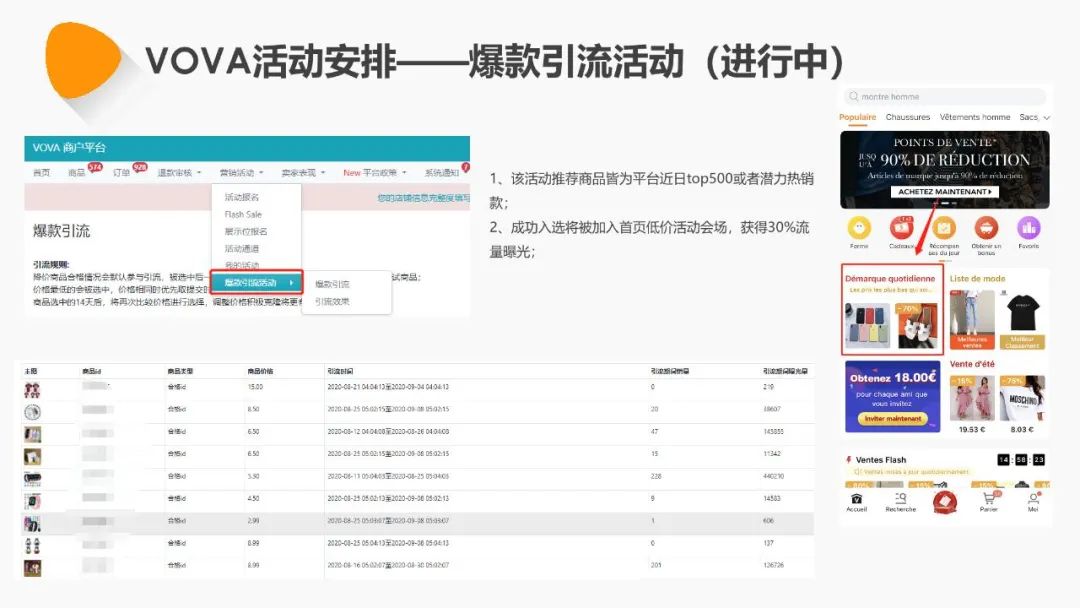Click the Inviter maintenant button
The image size is (1080, 608).
pyautogui.click(x=893, y=419)
